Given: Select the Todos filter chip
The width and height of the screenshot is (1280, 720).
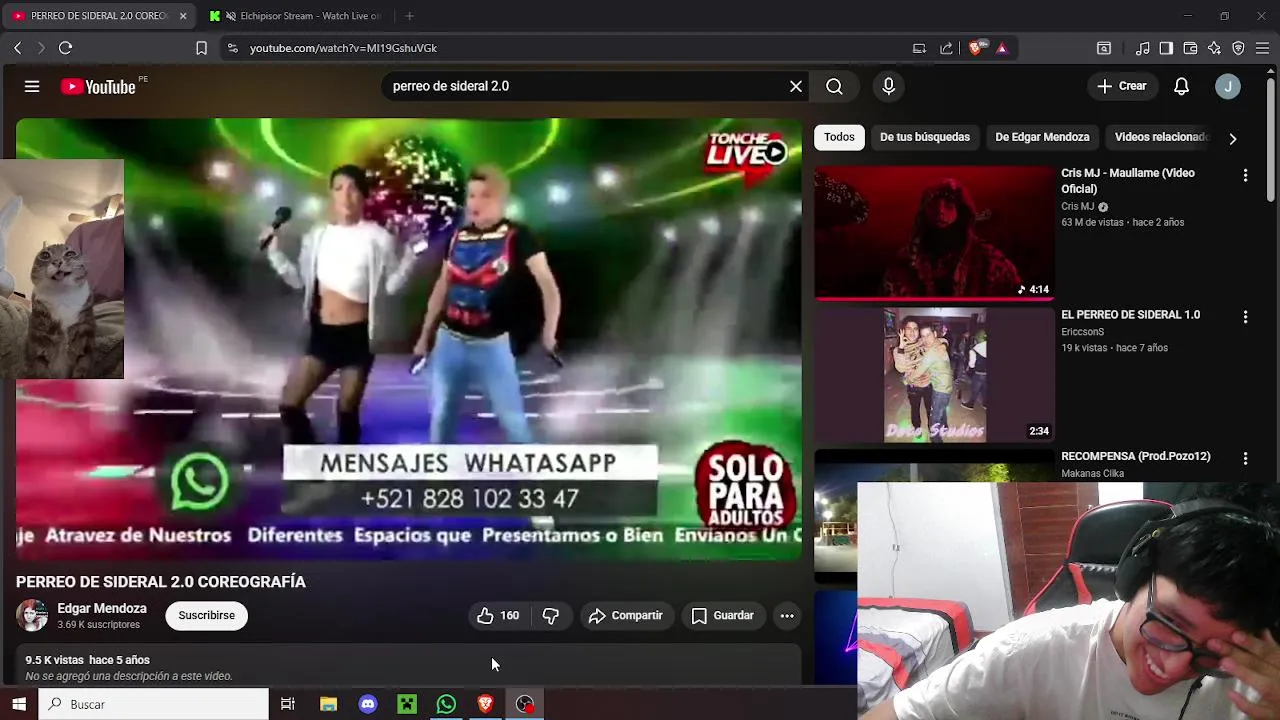Looking at the screenshot, I should pos(839,137).
